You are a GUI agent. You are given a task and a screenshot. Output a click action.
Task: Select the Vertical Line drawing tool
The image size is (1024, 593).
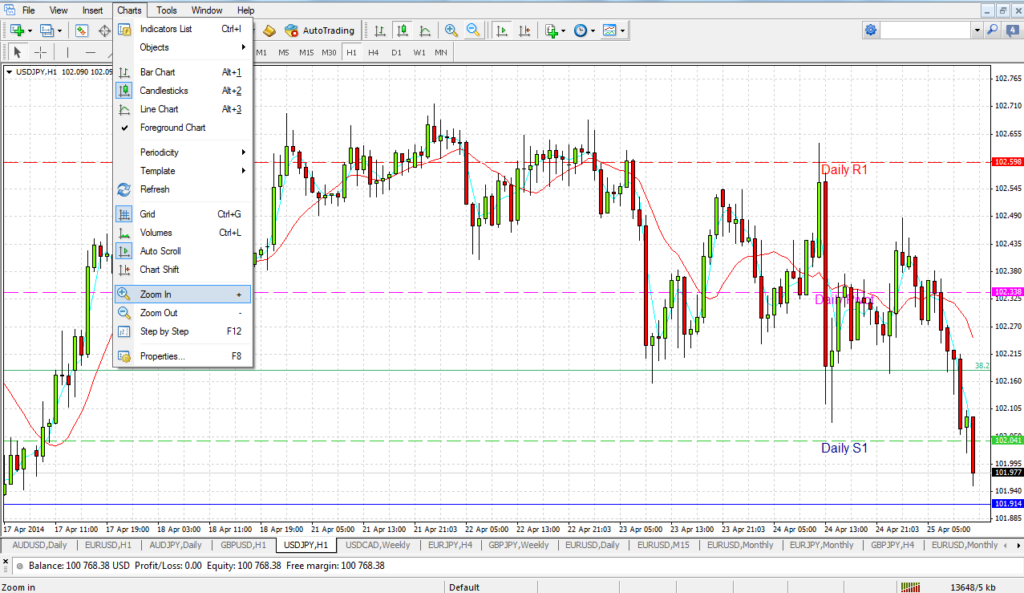[x=67, y=52]
